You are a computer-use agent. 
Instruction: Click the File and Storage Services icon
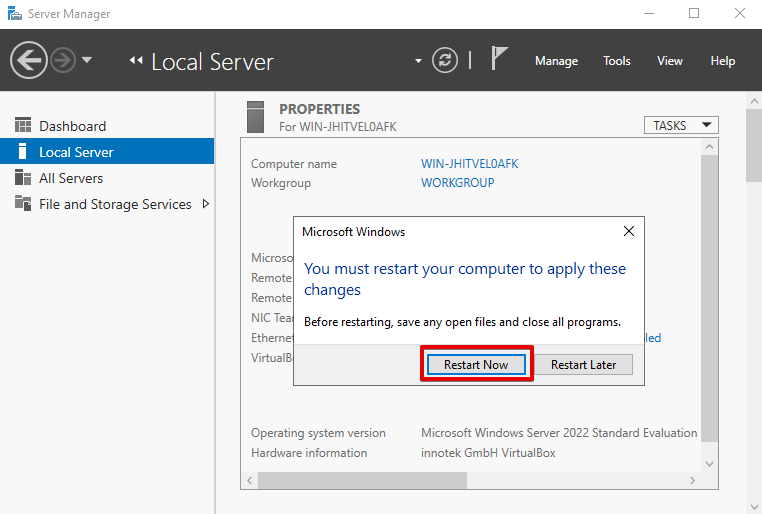[x=23, y=203]
